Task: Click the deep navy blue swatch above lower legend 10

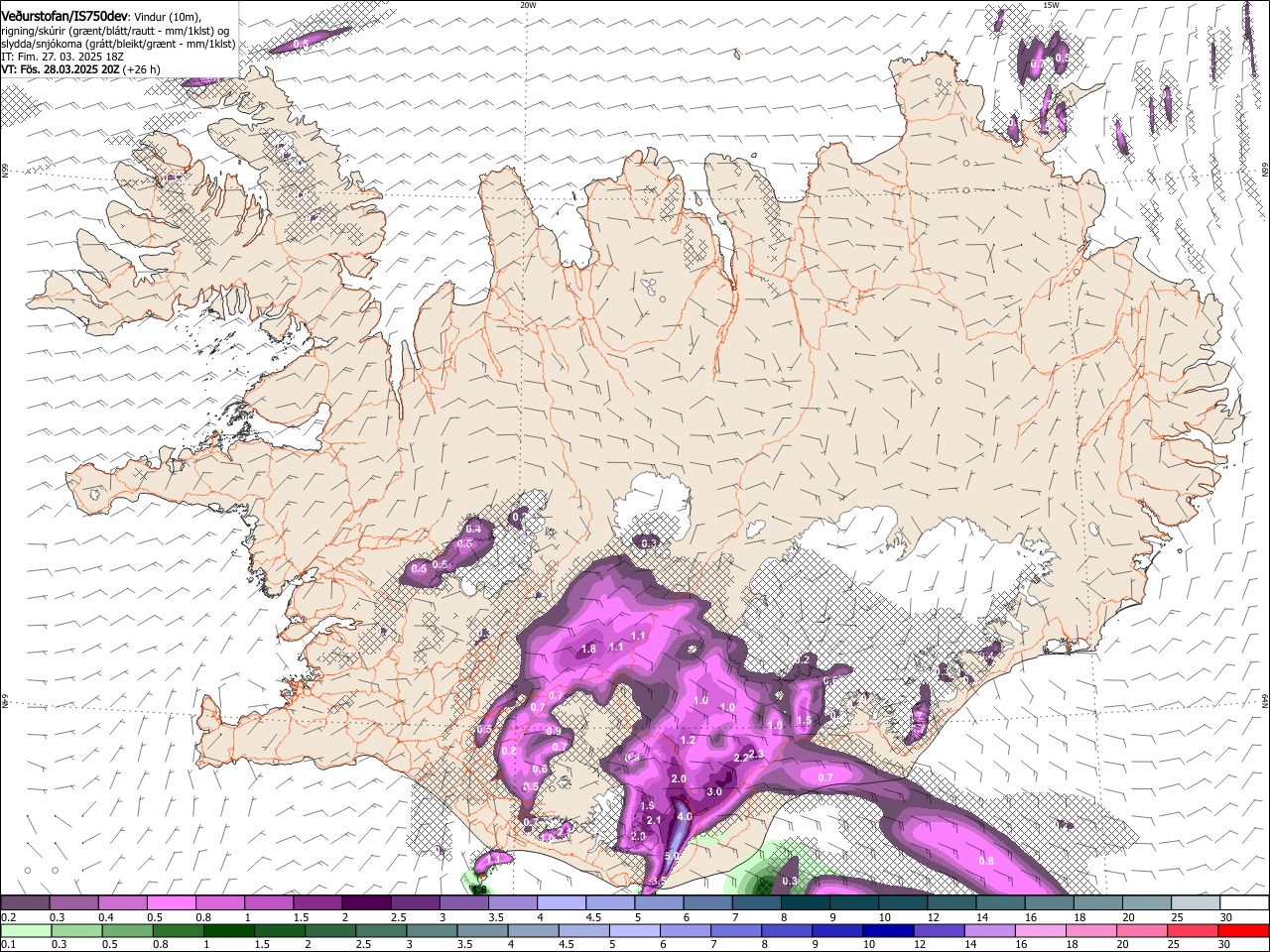Action: coord(887,930)
